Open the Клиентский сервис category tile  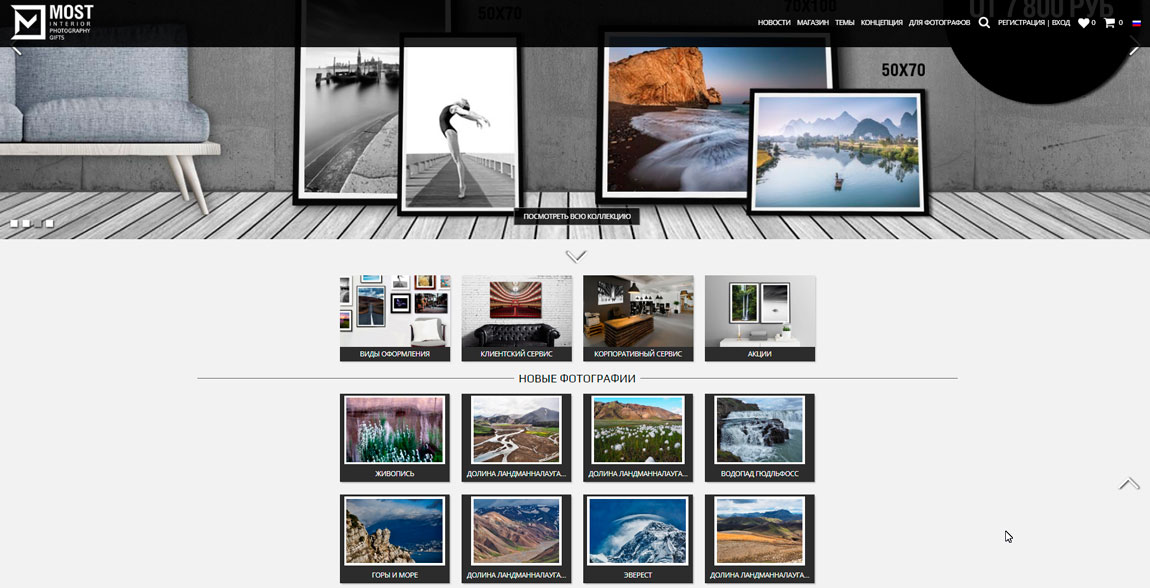click(x=516, y=318)
